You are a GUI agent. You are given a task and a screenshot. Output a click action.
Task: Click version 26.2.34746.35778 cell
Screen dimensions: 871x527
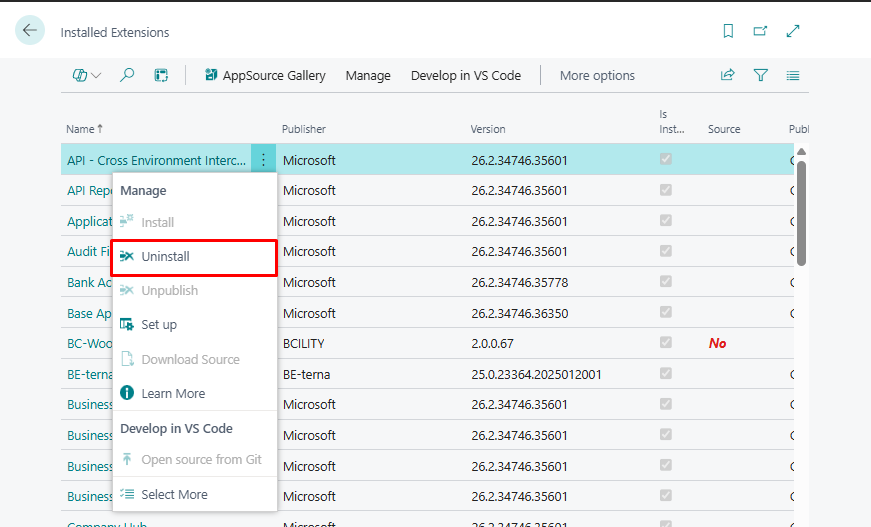[x=519, y=282]
